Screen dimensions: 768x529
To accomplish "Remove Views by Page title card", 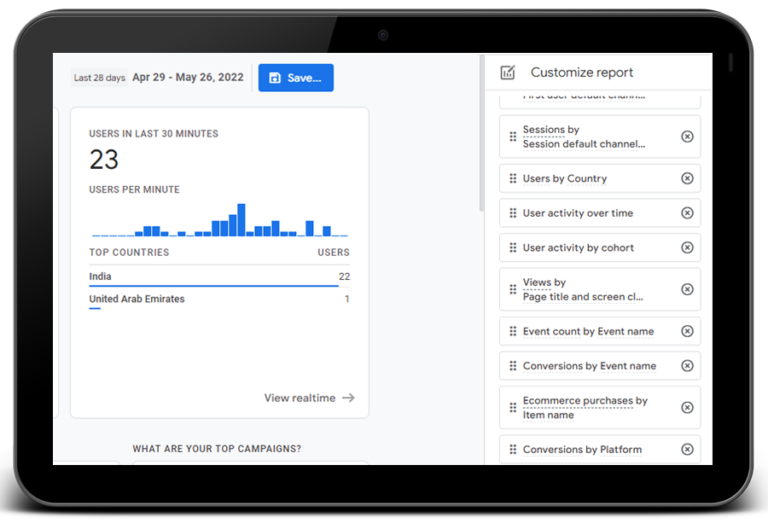I will [x=687, y=289].
